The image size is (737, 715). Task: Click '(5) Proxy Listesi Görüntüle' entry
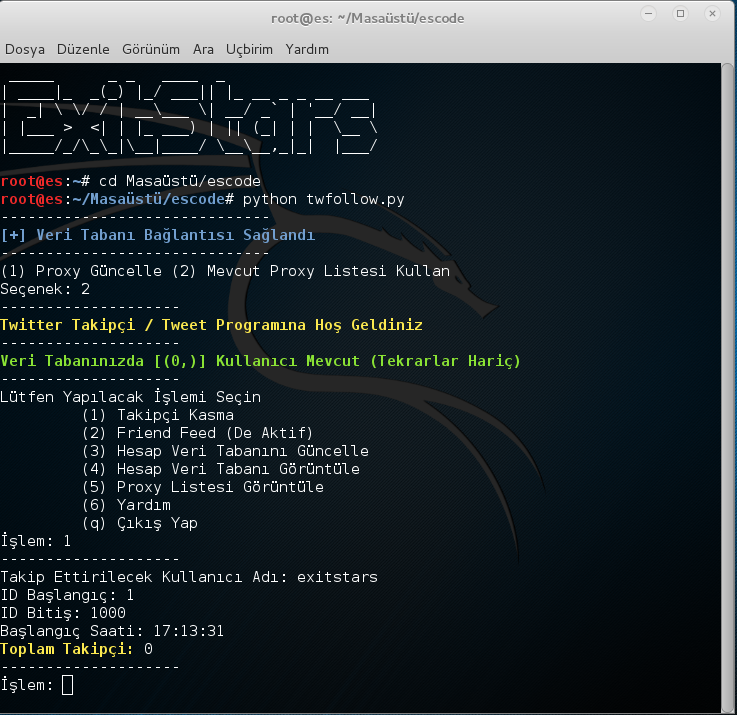click(x=203, y=487)
